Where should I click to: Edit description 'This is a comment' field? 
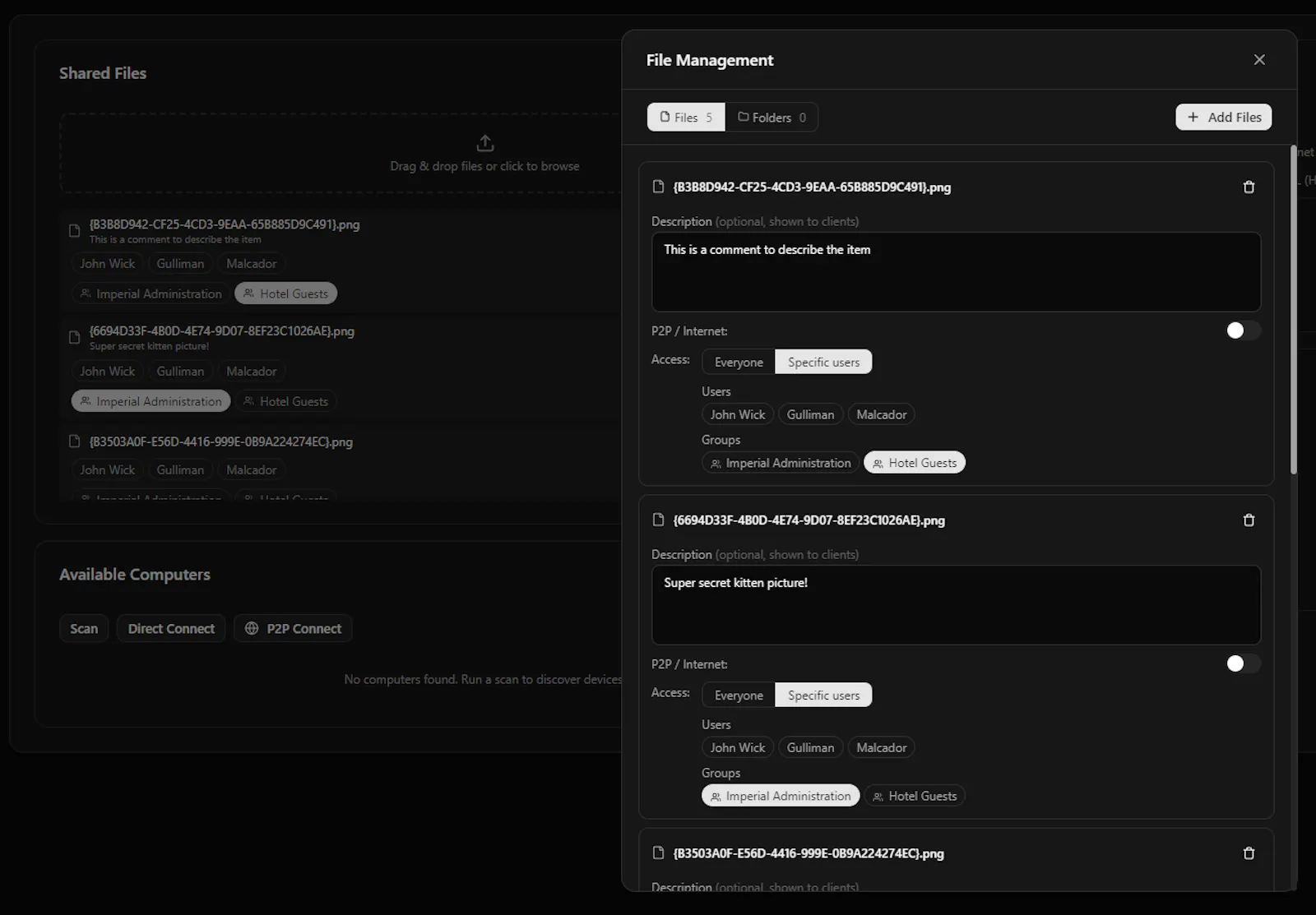coord(956,271)
